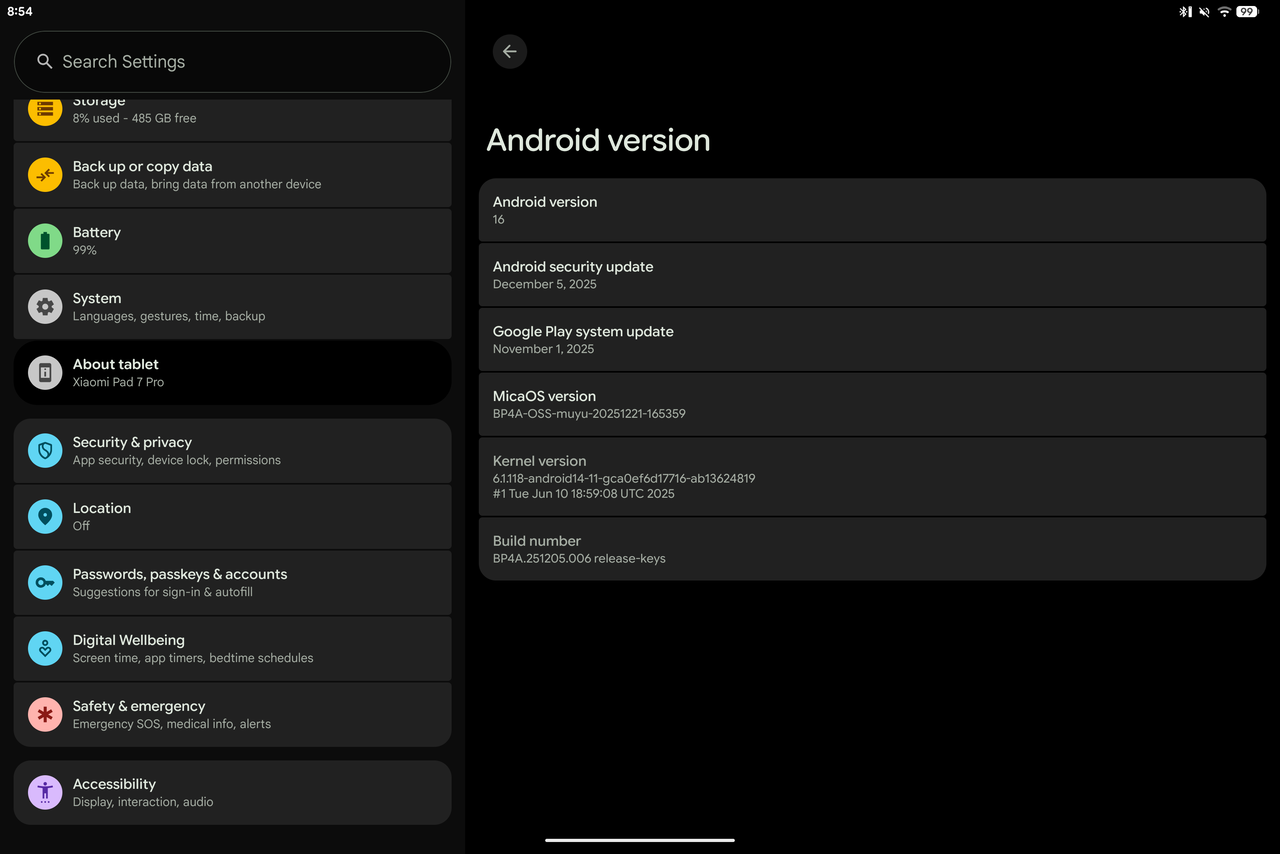This screenshot has height=854, width=1280.
Task: Click the Search Settings field
Action: pos(232,62)
